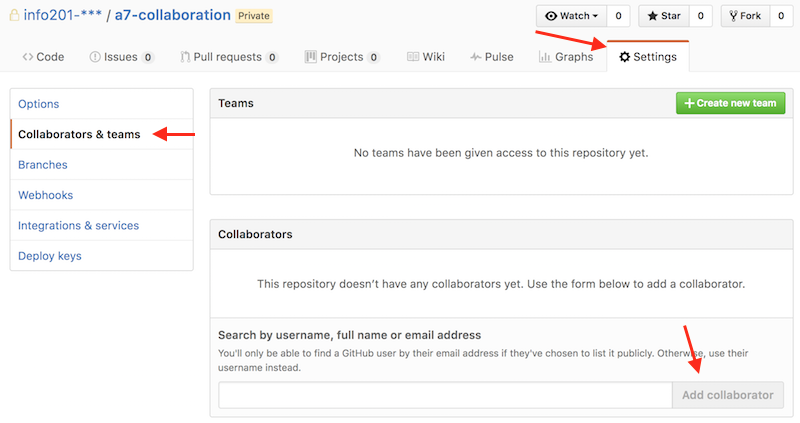Click the collaborator search input field

point(444,395)
